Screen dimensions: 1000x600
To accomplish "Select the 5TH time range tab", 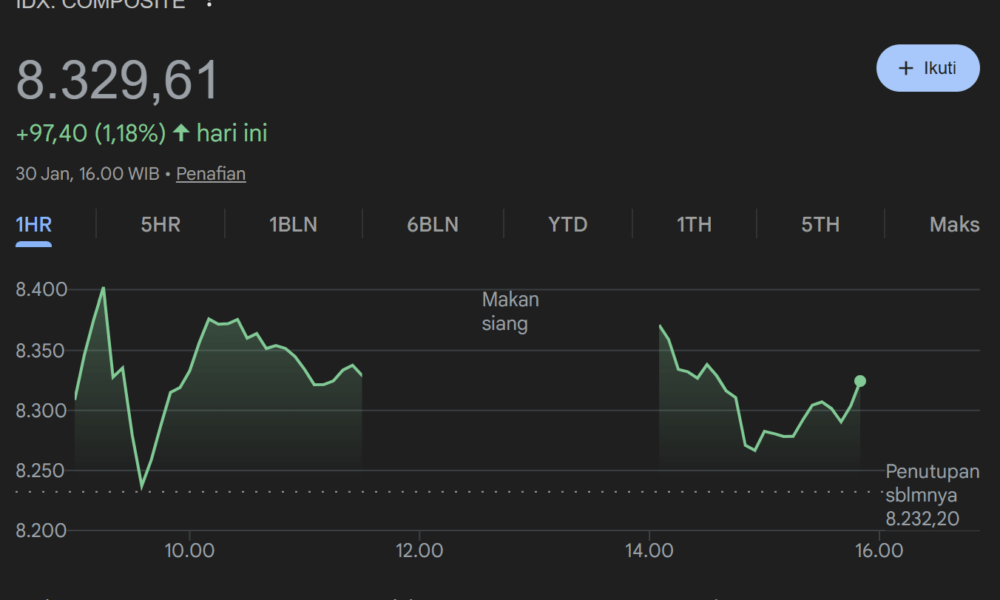I will pyautogui.click(x=820, y=225).
